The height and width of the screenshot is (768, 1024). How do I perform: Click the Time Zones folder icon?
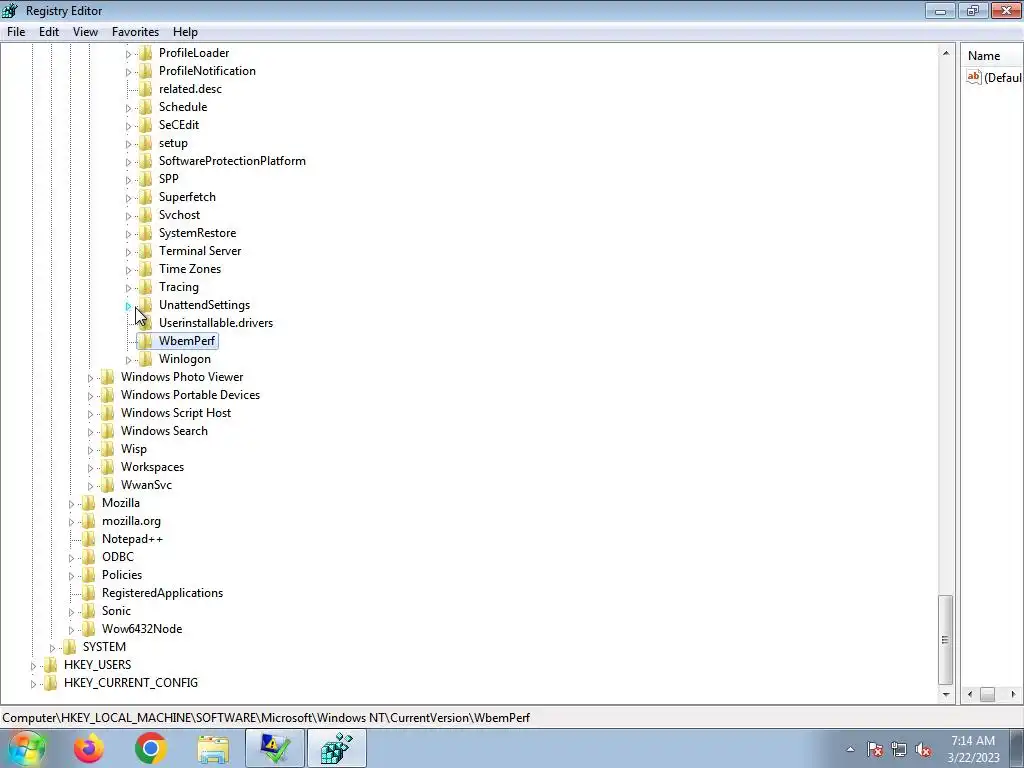(x=146, y=269)
